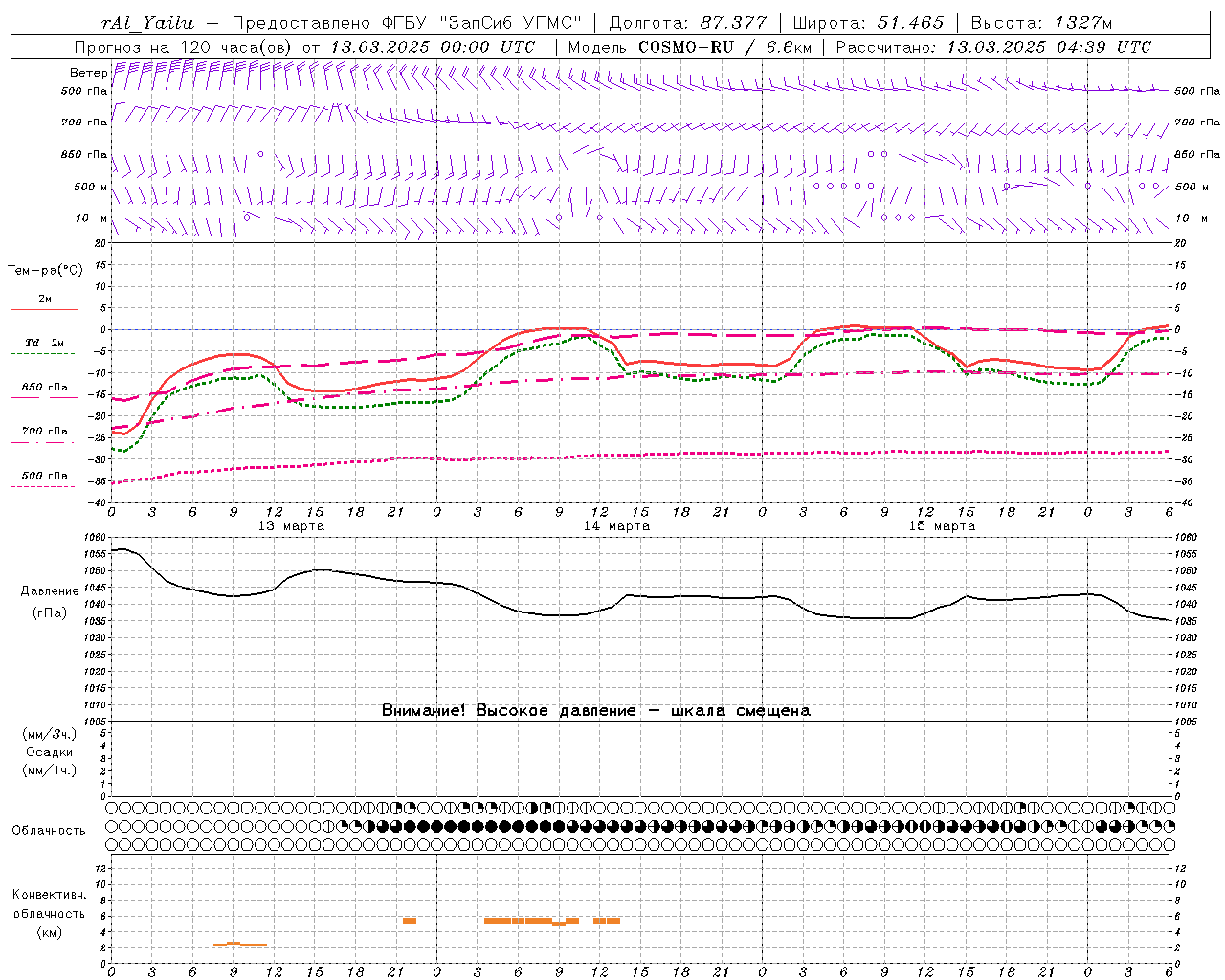Click the 500 гПа legend entry in temperature panel
This screenshot has height=980, width=1225.
tap(45, 476)
